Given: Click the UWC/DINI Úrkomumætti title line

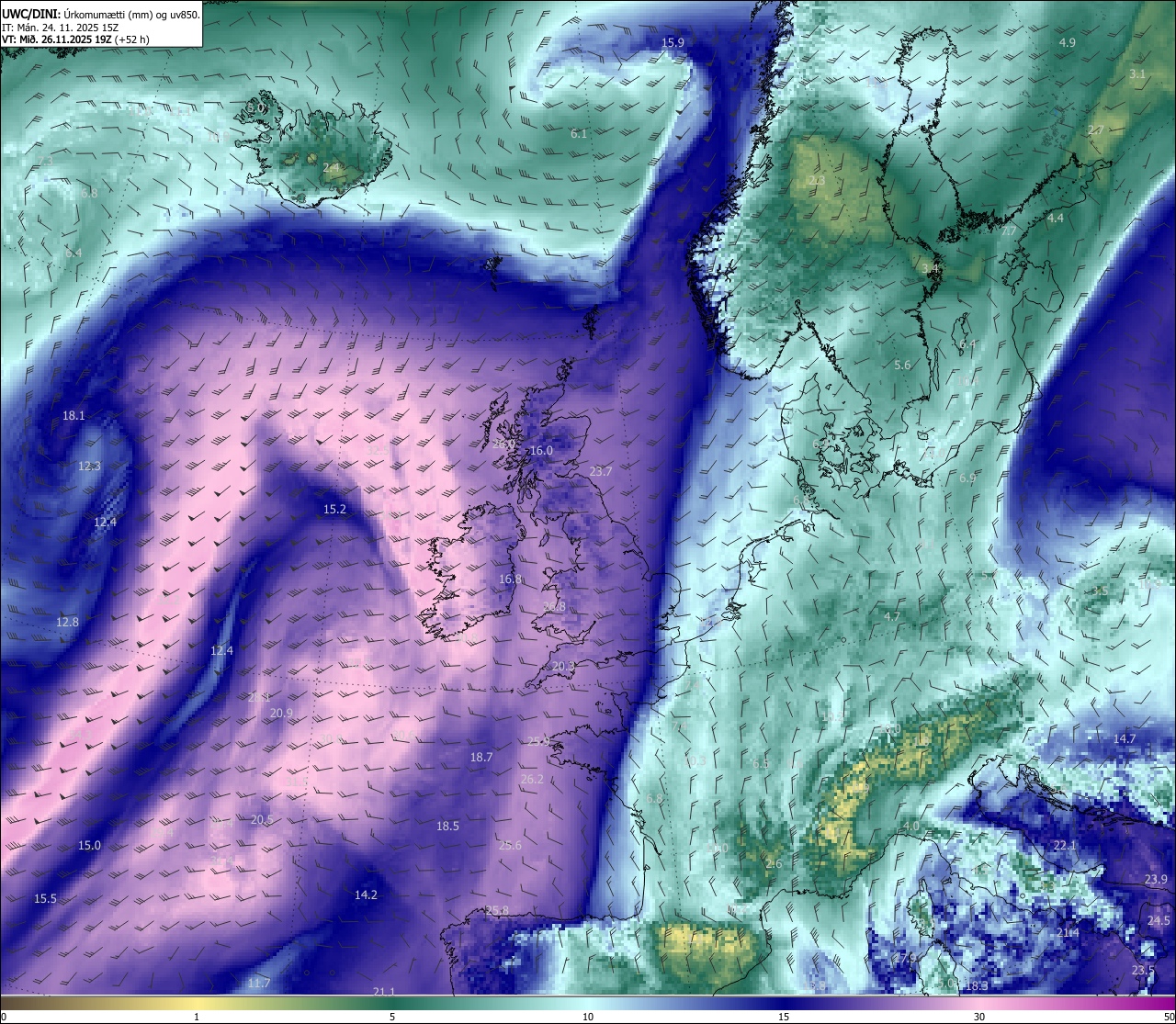Looking at the screenshot, I should (x=100, y=14).
